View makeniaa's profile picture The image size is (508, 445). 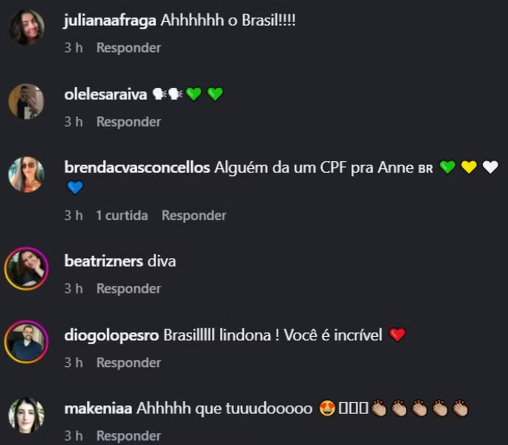coord(26,415)
